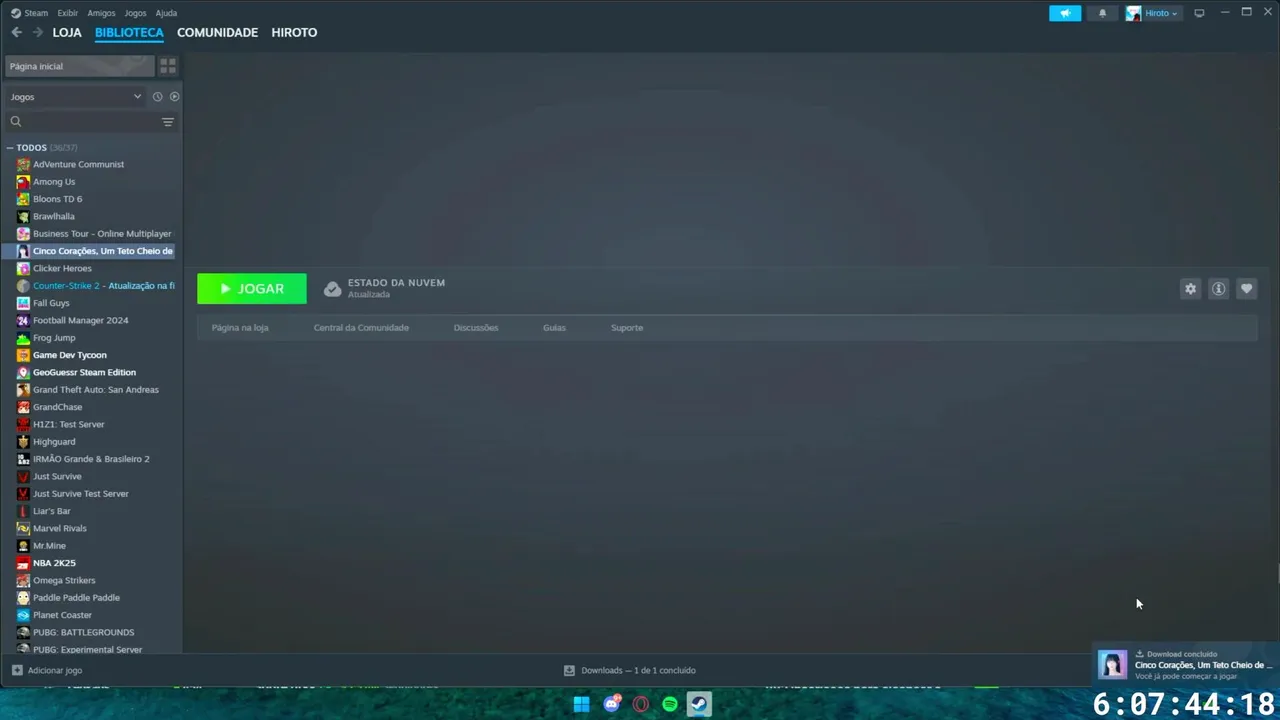The width and height of the screenshot is (1280, 720).
Task: Click the green JOGAR play button
Action: (252, 289)
